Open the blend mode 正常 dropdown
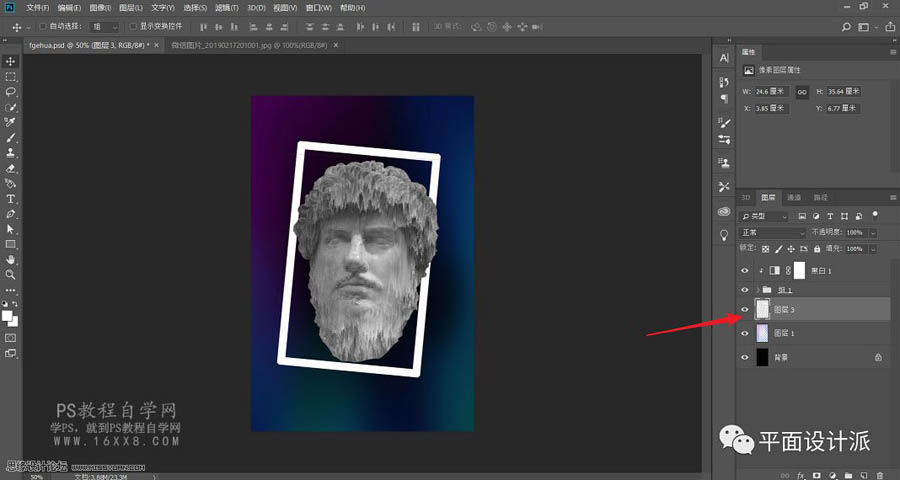The image size is (900, 480). [771, 233]
